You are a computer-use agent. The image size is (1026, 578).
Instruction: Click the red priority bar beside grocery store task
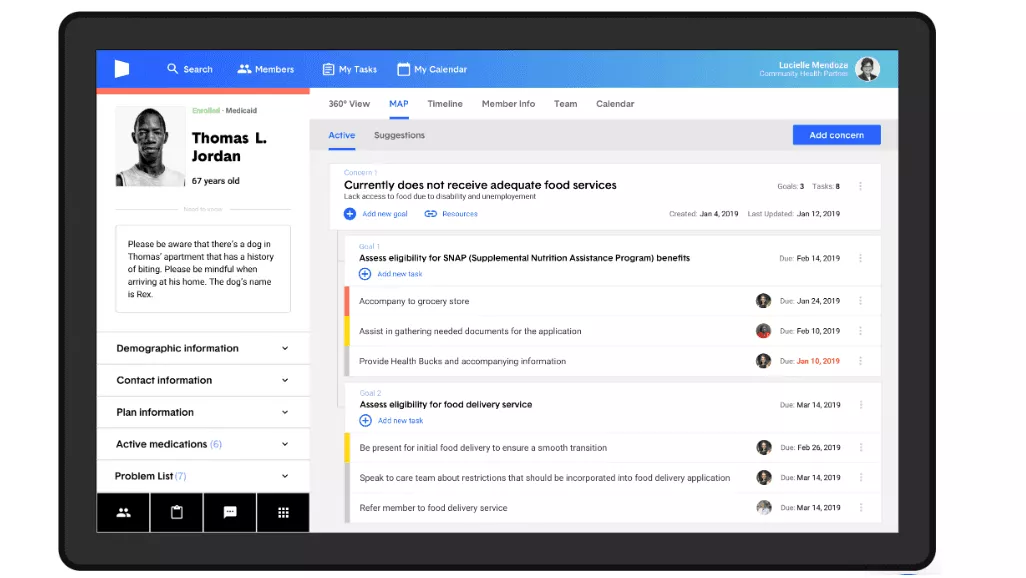(347, 300)
